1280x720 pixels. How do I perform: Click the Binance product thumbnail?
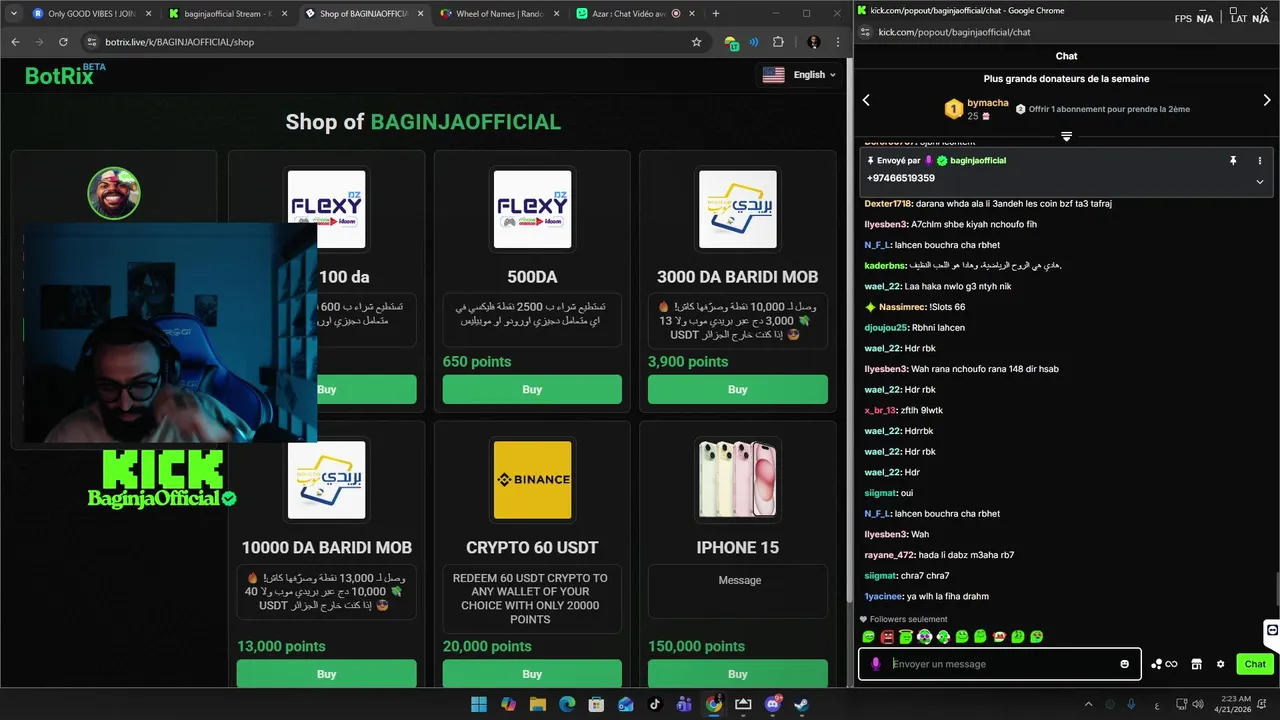[x=532, y=480]
